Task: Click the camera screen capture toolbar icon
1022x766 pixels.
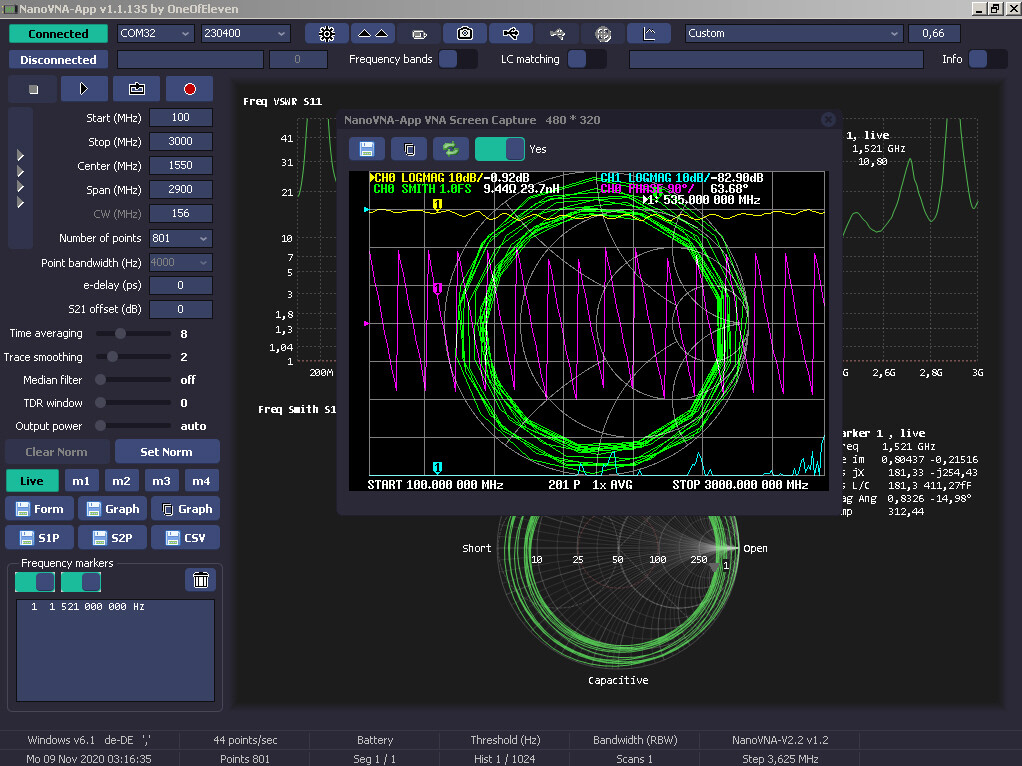Action: [465, 33]
